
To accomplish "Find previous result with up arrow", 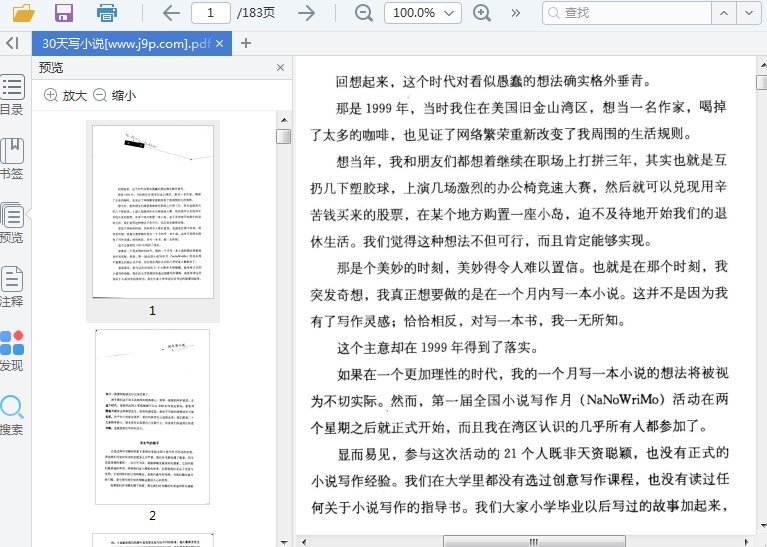I will [x=724, y=13].
